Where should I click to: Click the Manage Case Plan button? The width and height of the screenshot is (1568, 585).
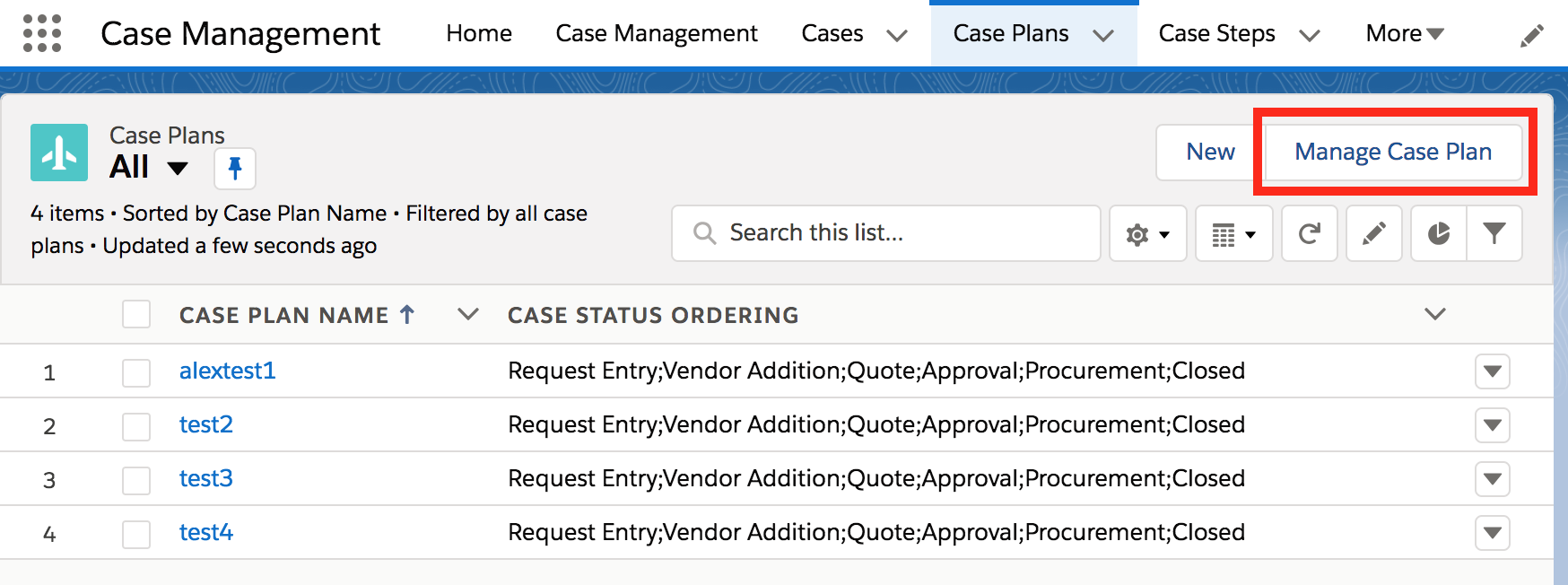click(1393, 152)
